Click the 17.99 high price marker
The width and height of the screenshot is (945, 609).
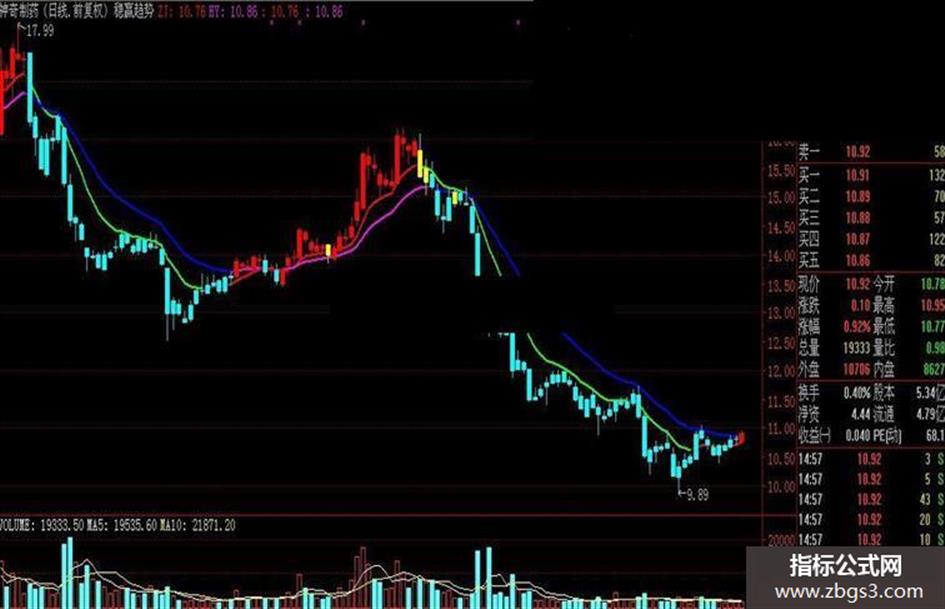point(40,31)
